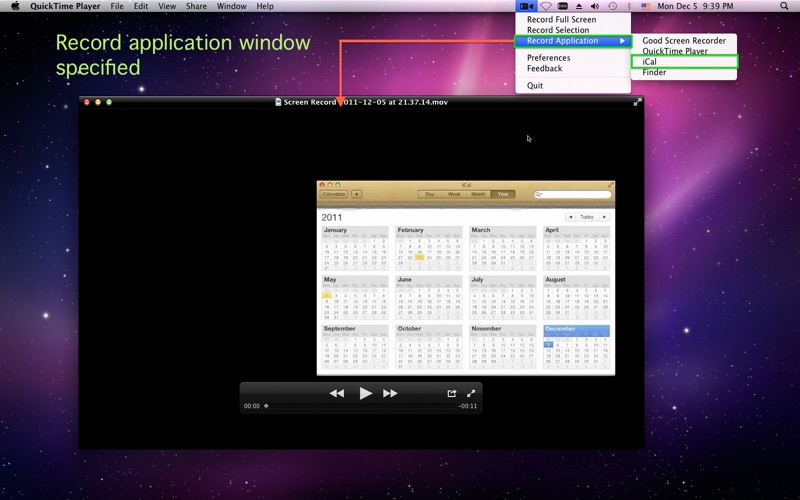Click the December month in year view
Screen dimensions: 800x500
[577, 347]
